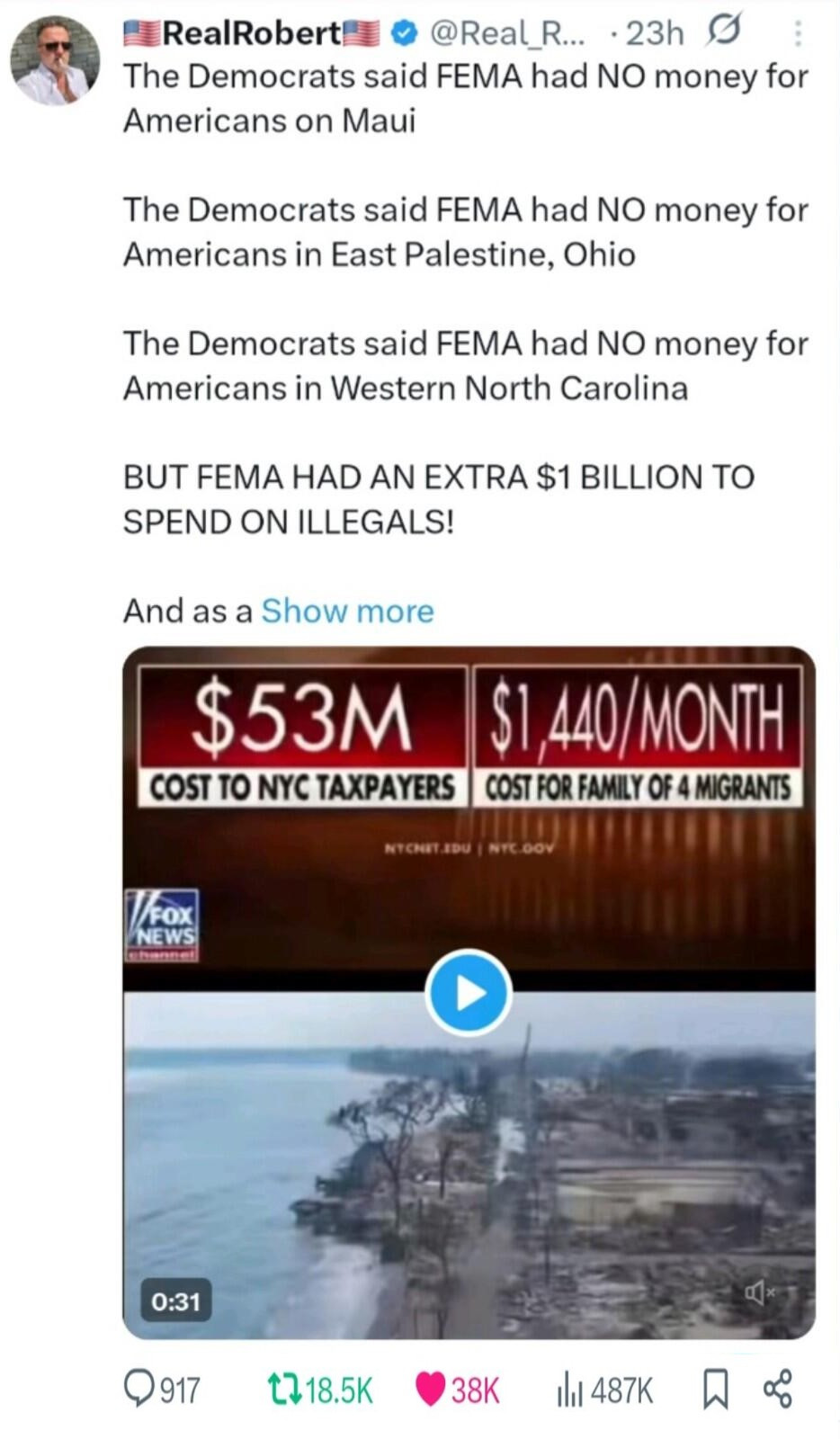Click the blue verified badge

click(x=406, y=33)
